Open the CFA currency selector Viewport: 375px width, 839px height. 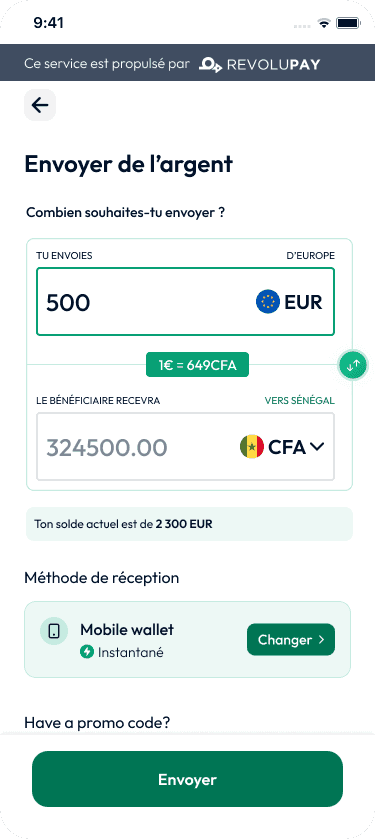click(282, 447)
